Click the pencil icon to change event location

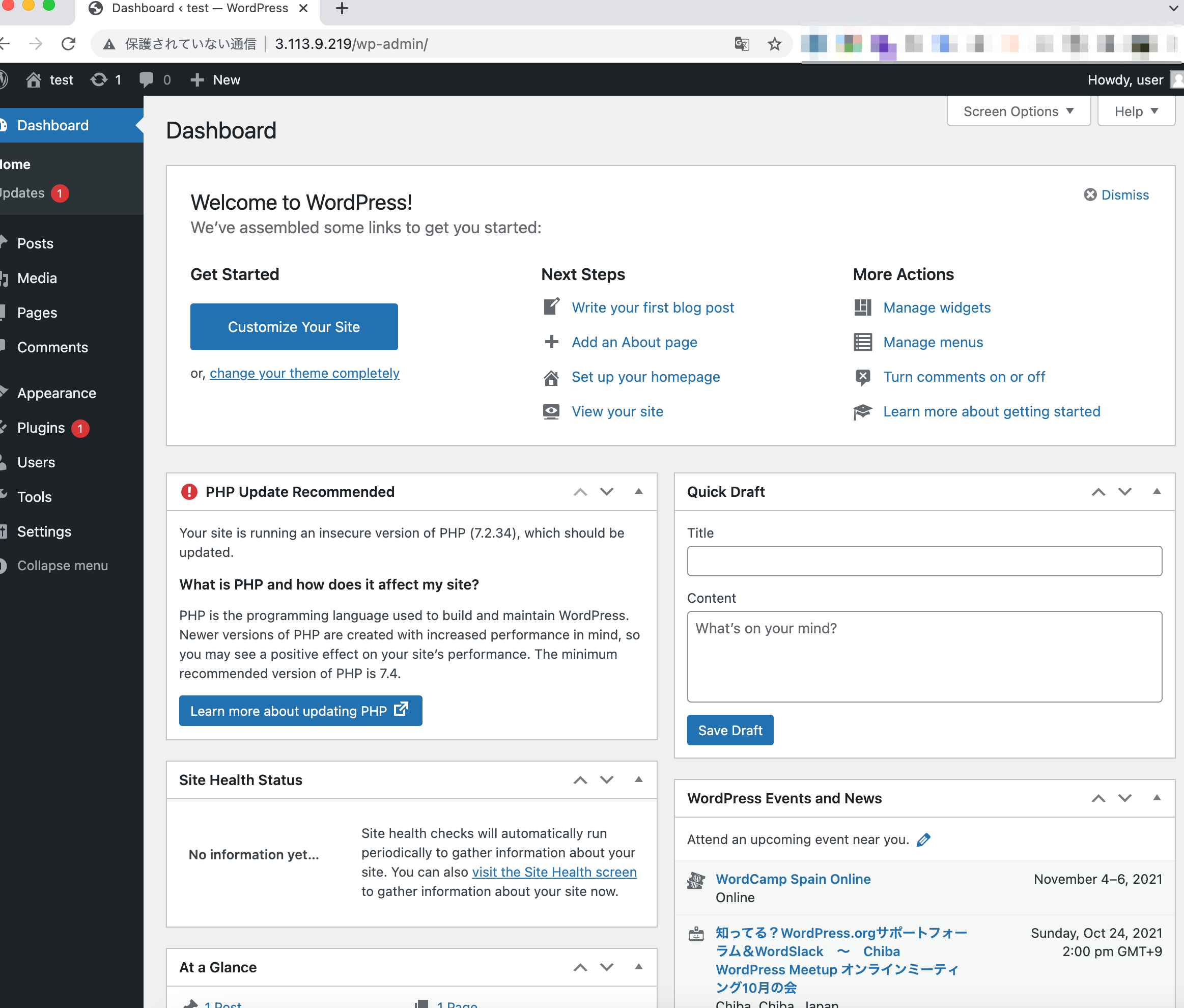pos(923,839)
